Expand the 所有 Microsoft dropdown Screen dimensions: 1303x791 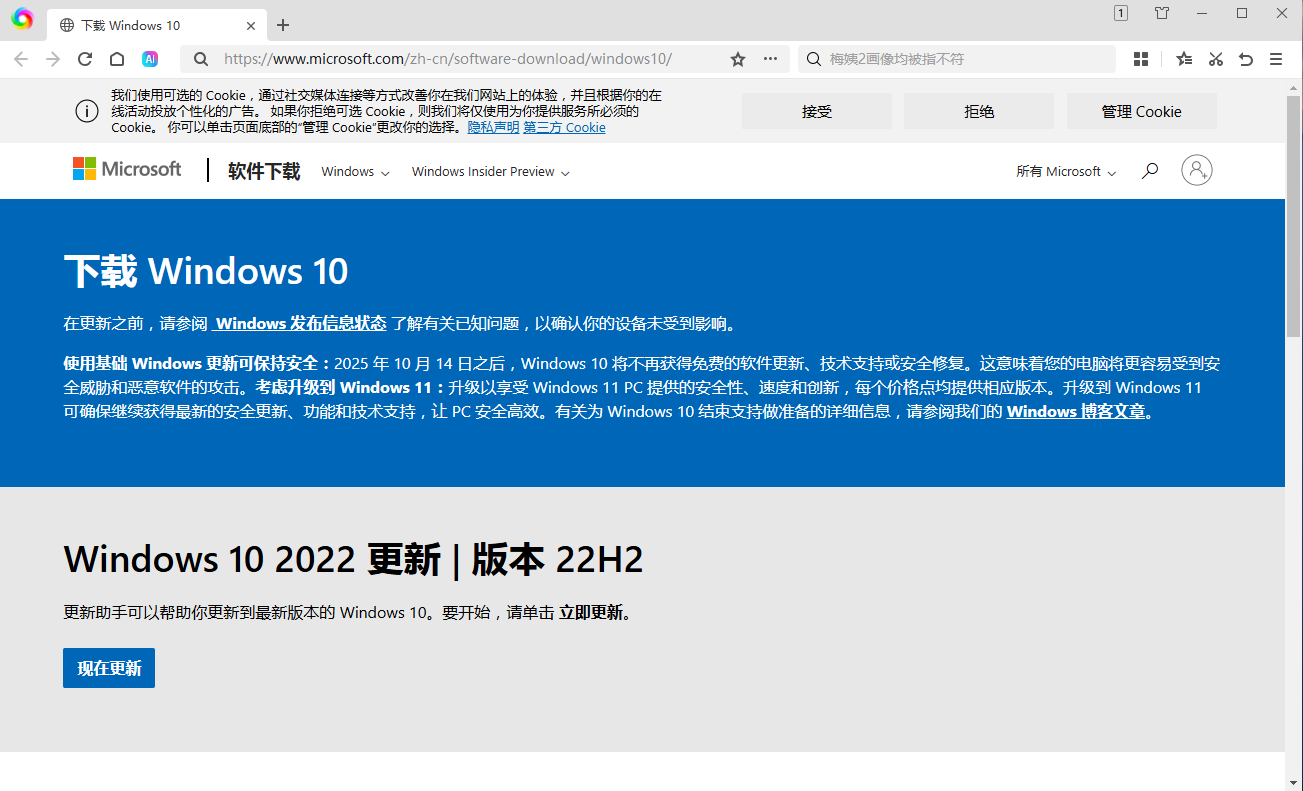(x=1066, y=172)
